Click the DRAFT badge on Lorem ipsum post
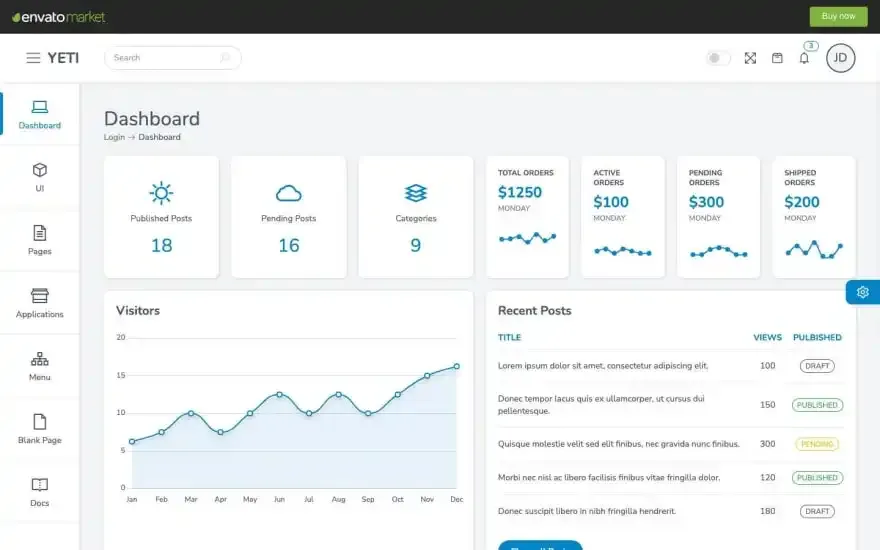The width and height of the screenshot is (880, 550). tap(817, 366)
